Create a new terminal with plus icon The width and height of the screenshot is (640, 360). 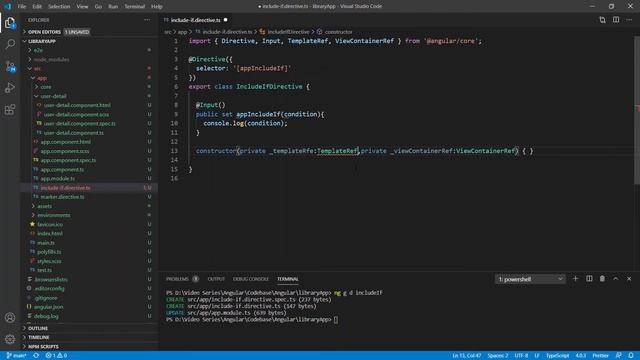(x=576, y=279)
